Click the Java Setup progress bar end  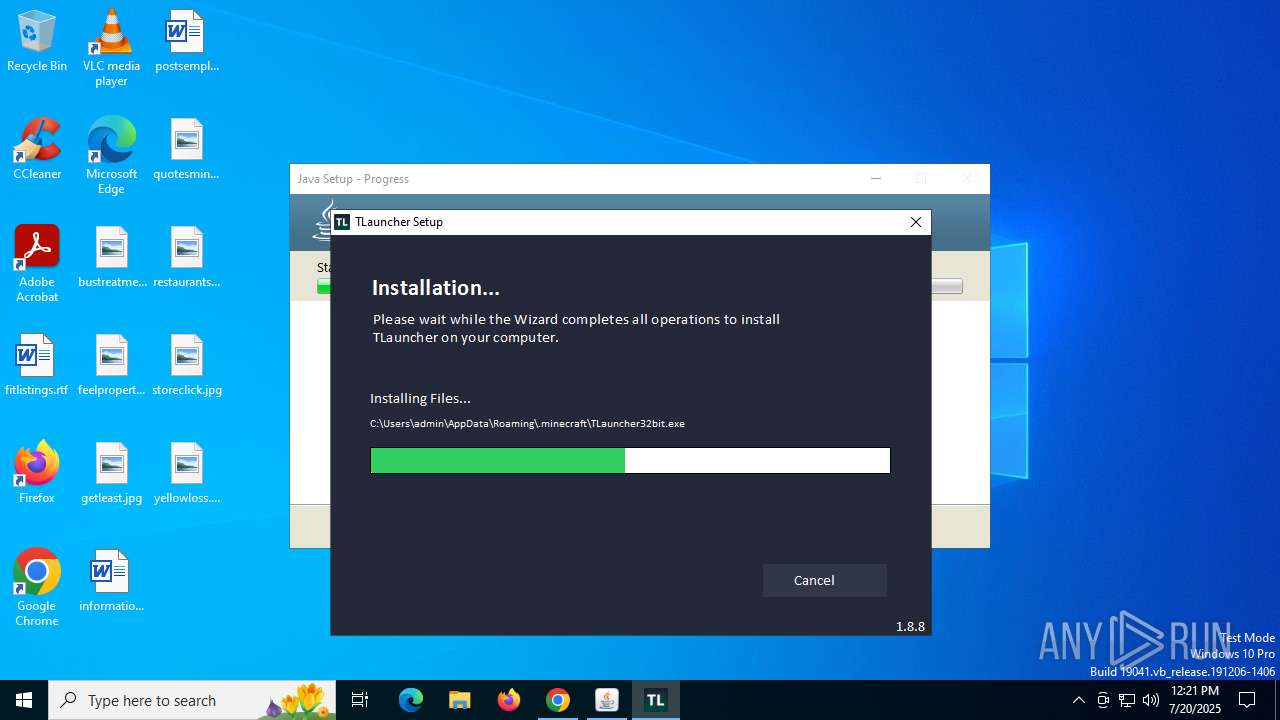(x=946, y=287)
